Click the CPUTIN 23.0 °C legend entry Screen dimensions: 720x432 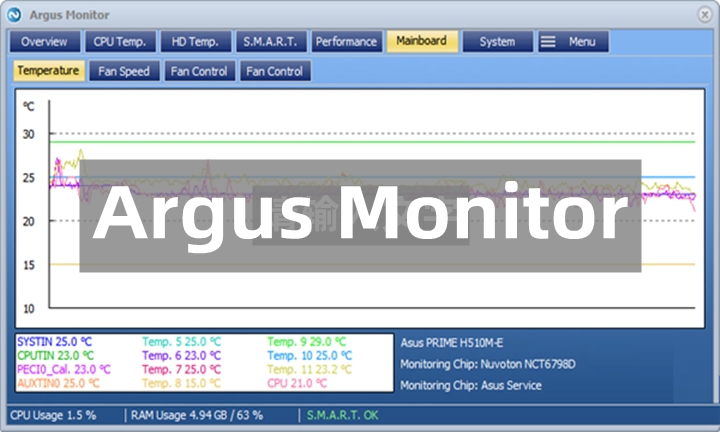tap(56, 356)
